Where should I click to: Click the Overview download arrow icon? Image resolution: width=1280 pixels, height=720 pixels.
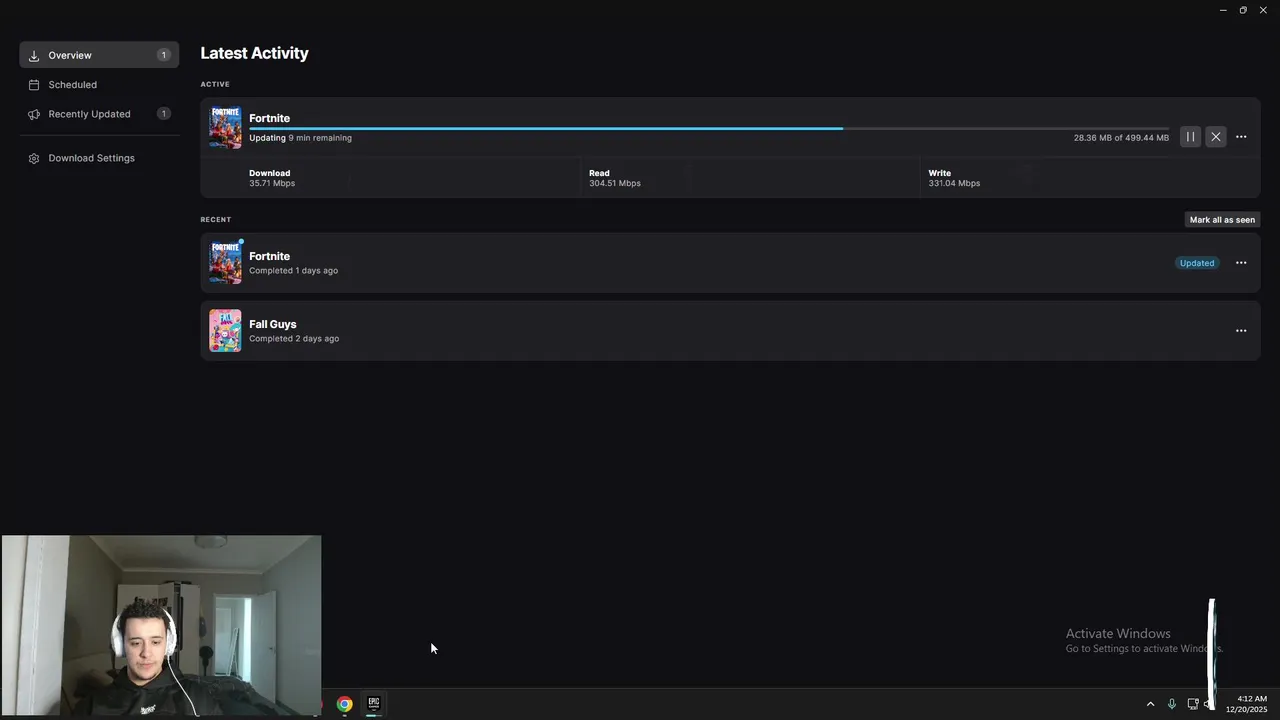[34, 55]
